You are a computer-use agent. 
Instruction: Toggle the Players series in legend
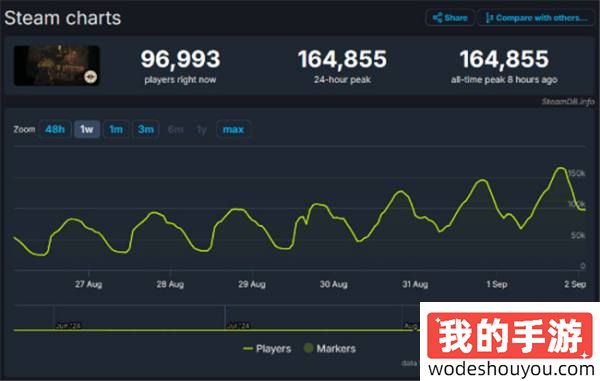pos(267,348)
